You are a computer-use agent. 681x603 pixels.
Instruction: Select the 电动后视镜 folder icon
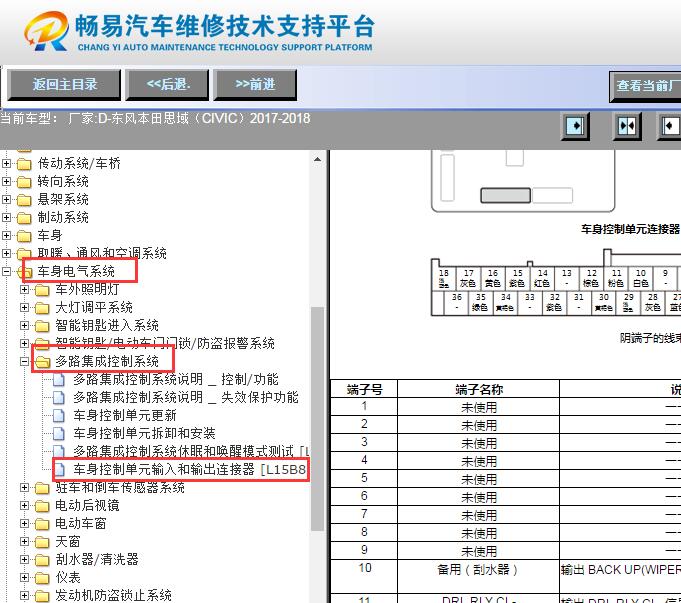pos(42,506)
